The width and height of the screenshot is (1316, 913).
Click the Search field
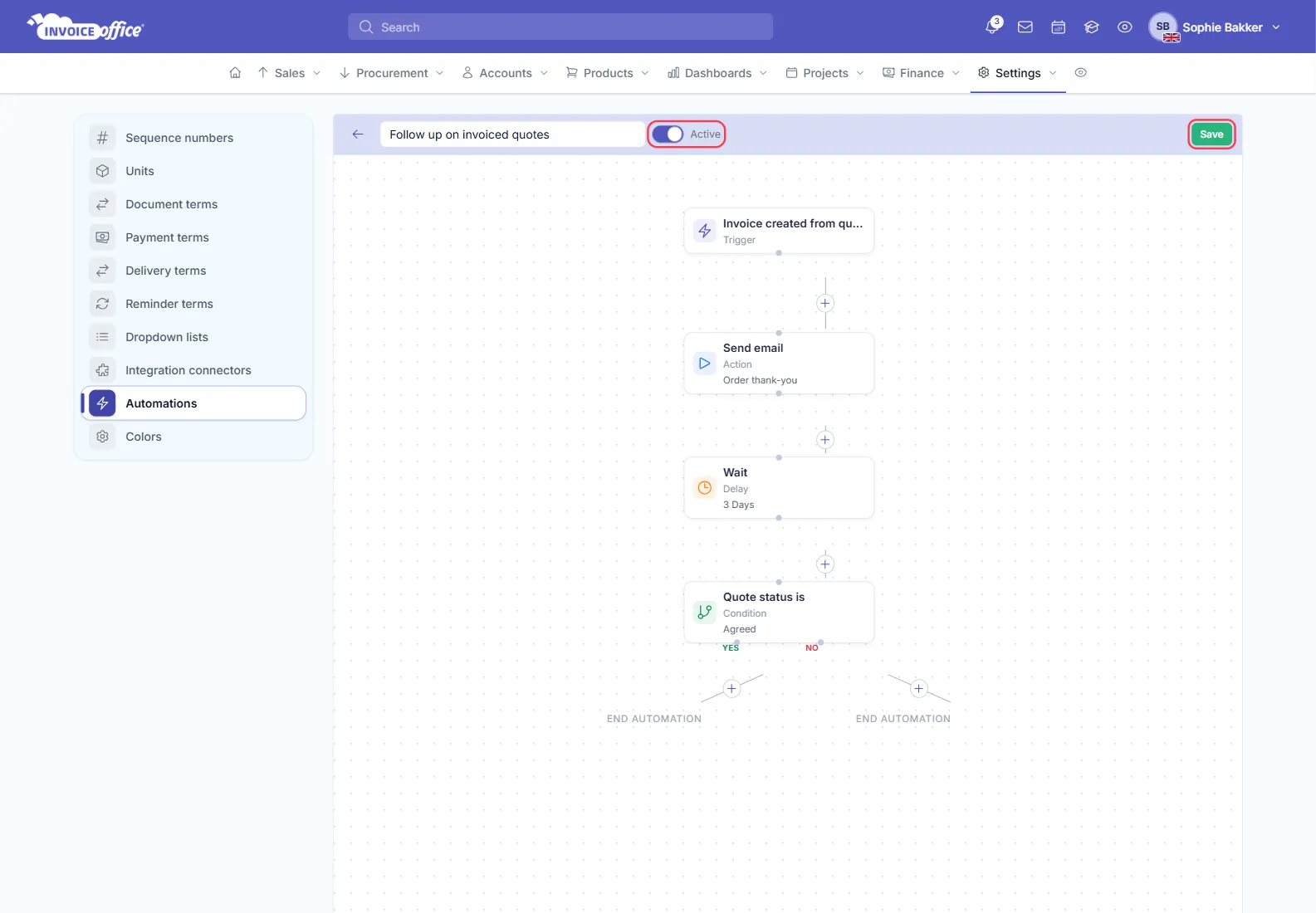(560, 27)
